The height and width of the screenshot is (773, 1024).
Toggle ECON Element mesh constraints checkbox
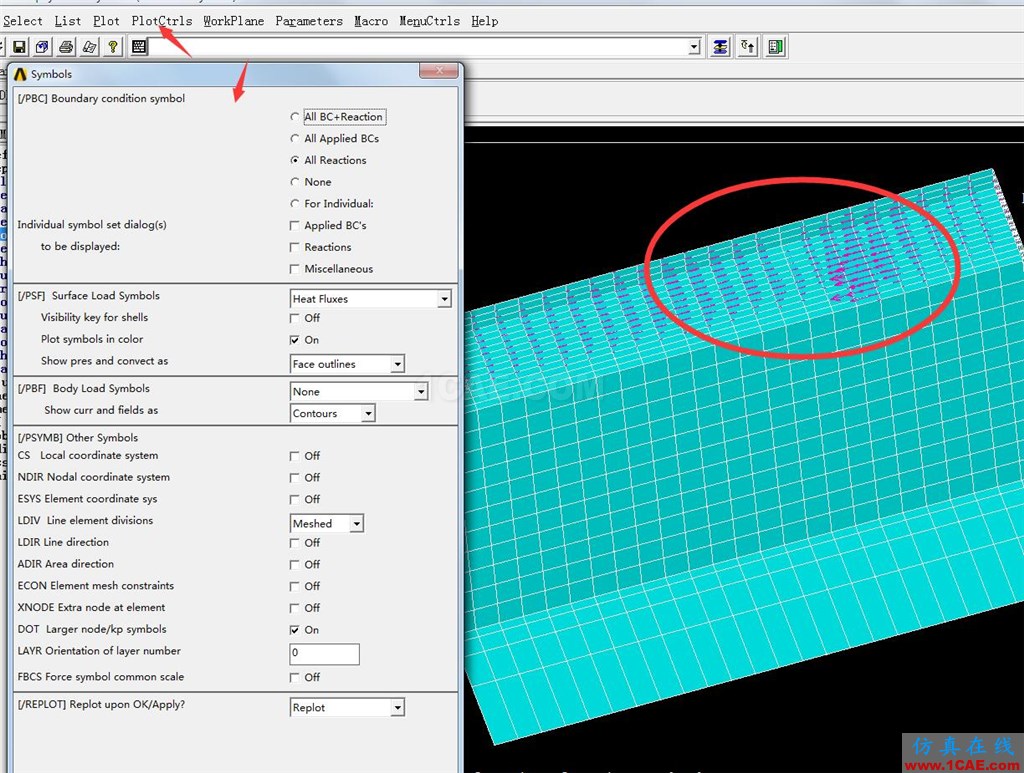[295, 586]
